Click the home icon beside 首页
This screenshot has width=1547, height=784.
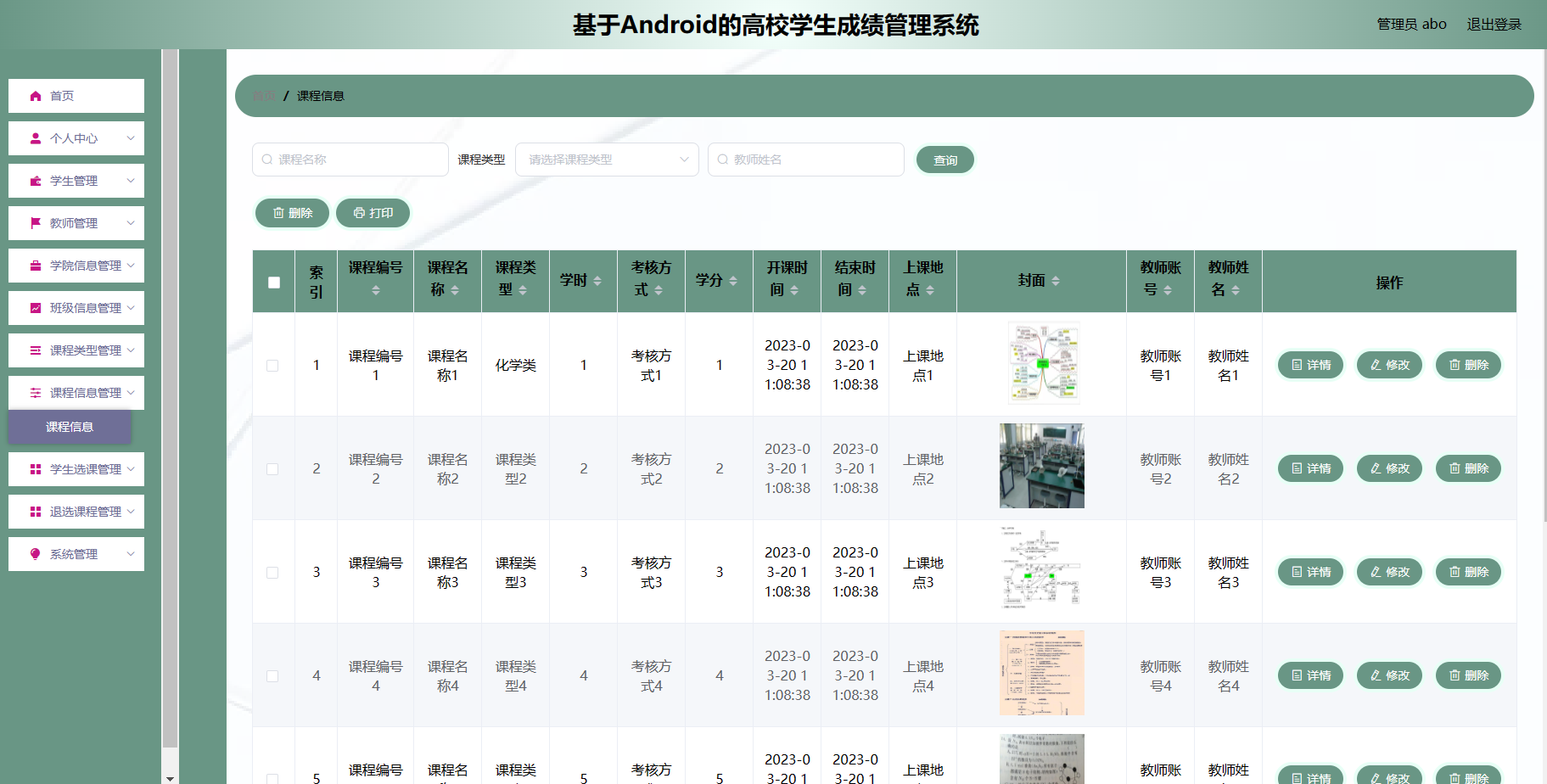[x=36, y=96]
